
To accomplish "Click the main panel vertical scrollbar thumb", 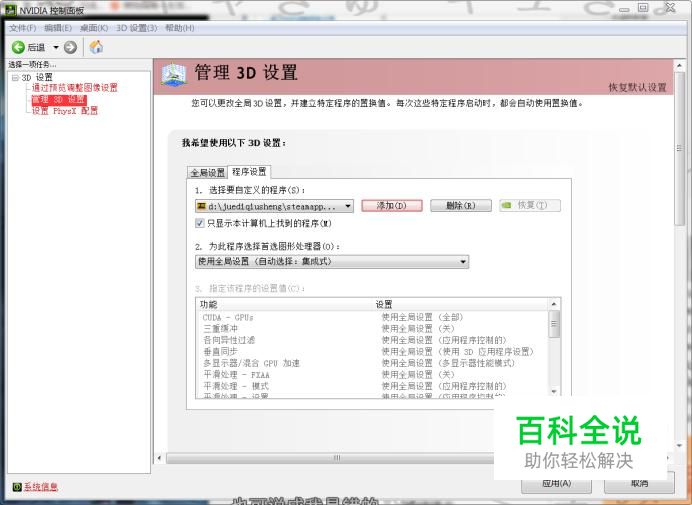I will (680, 149).
